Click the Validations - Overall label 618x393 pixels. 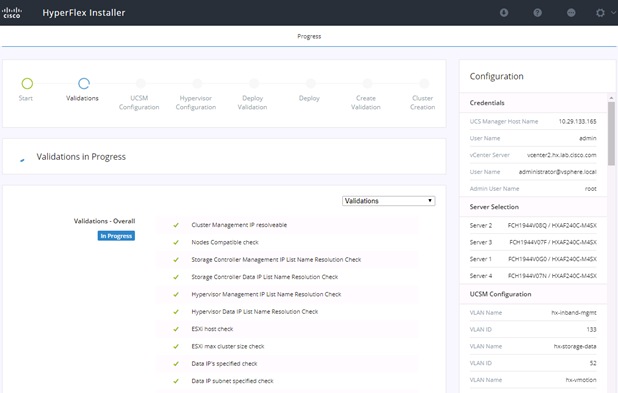pyautogui.click(x=104, y=221)
